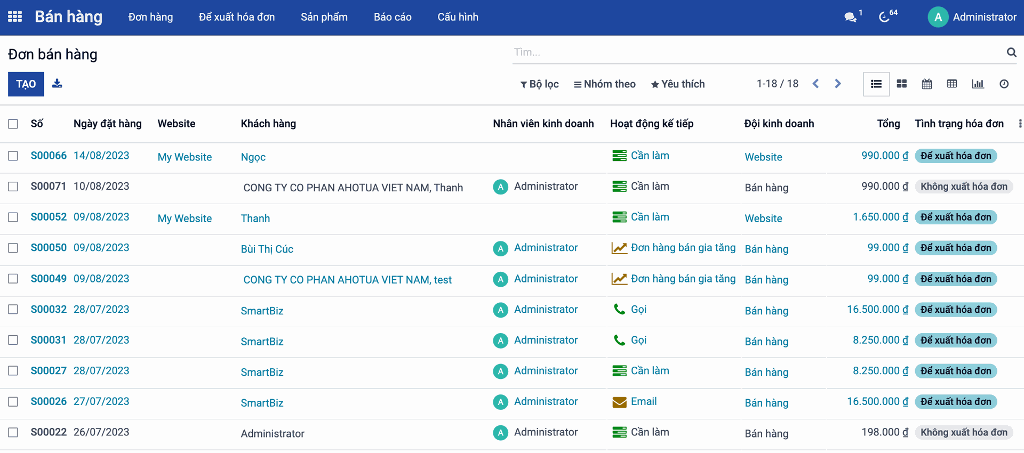This screenshot has width=1024, height=453.
Task: Go to previous page arrow
Action: tap(815, 84)
